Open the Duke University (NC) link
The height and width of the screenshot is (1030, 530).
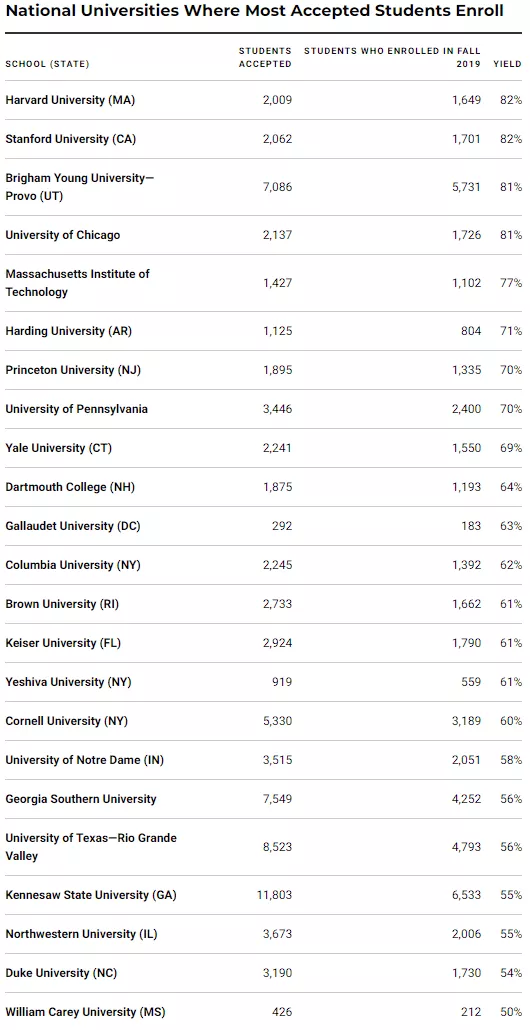point(61,974)
